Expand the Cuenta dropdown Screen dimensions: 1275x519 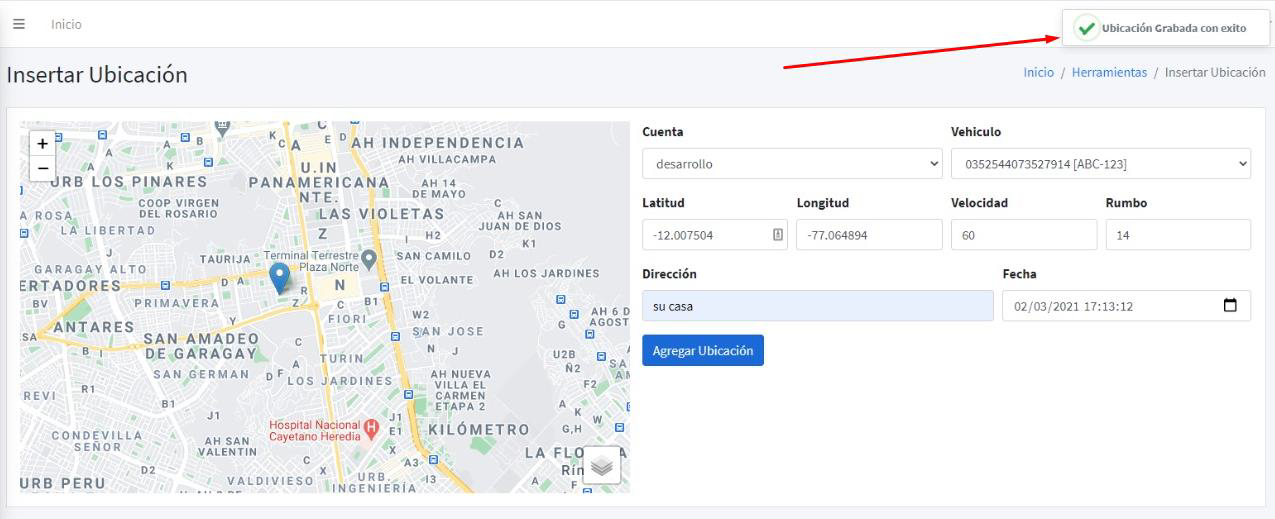tap(792, 164)
